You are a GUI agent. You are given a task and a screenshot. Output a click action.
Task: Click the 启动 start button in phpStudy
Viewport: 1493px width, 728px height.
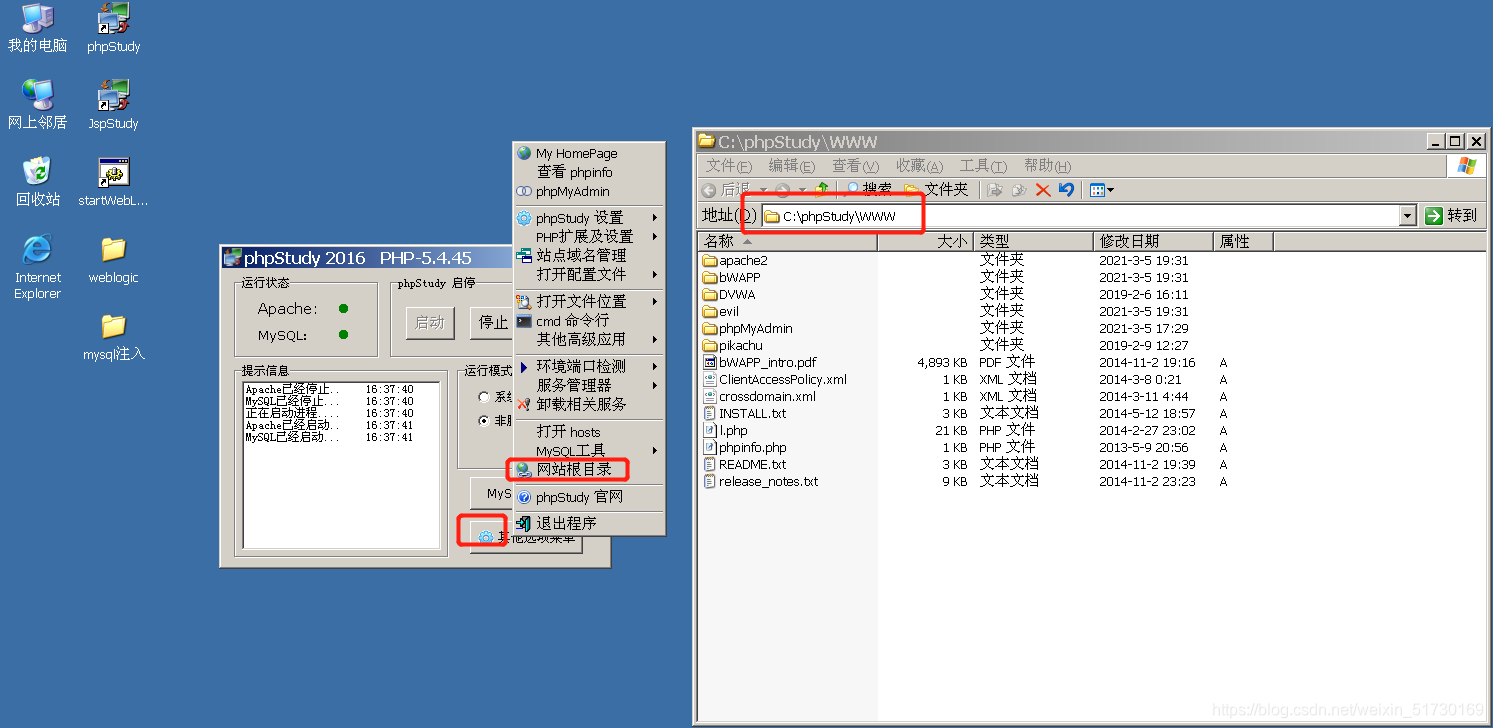point(430,323)
